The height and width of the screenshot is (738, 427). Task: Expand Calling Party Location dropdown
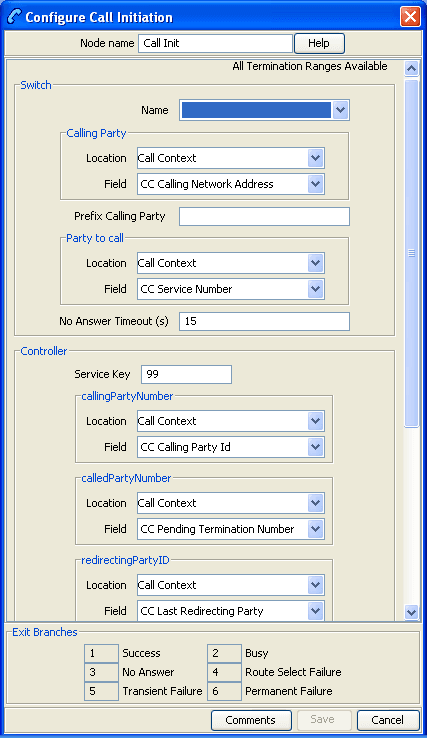pyautogui.click(x=315, y=158)
